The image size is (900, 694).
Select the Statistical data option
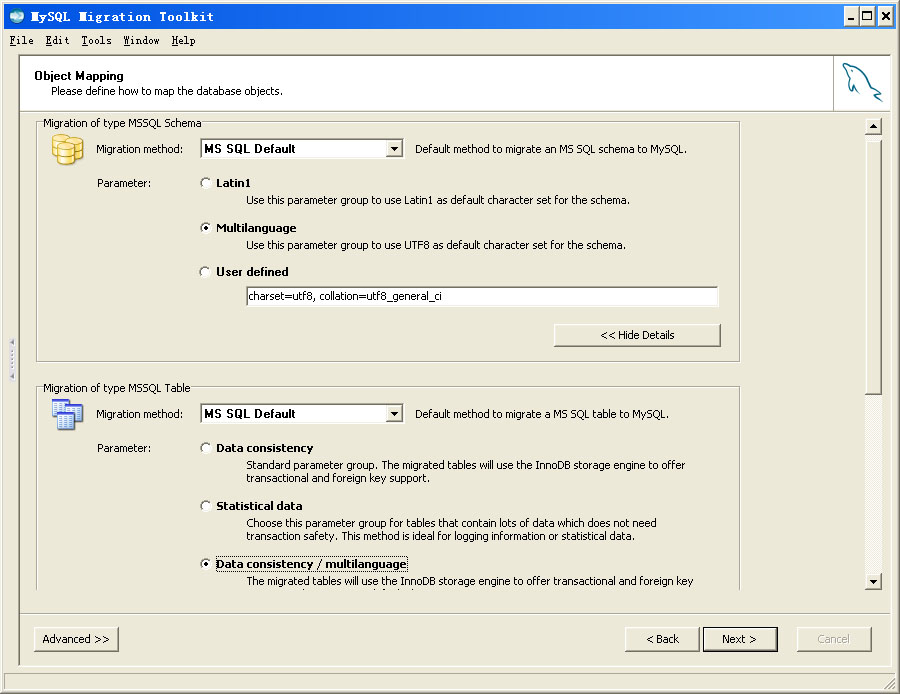(x=205, y=506)
